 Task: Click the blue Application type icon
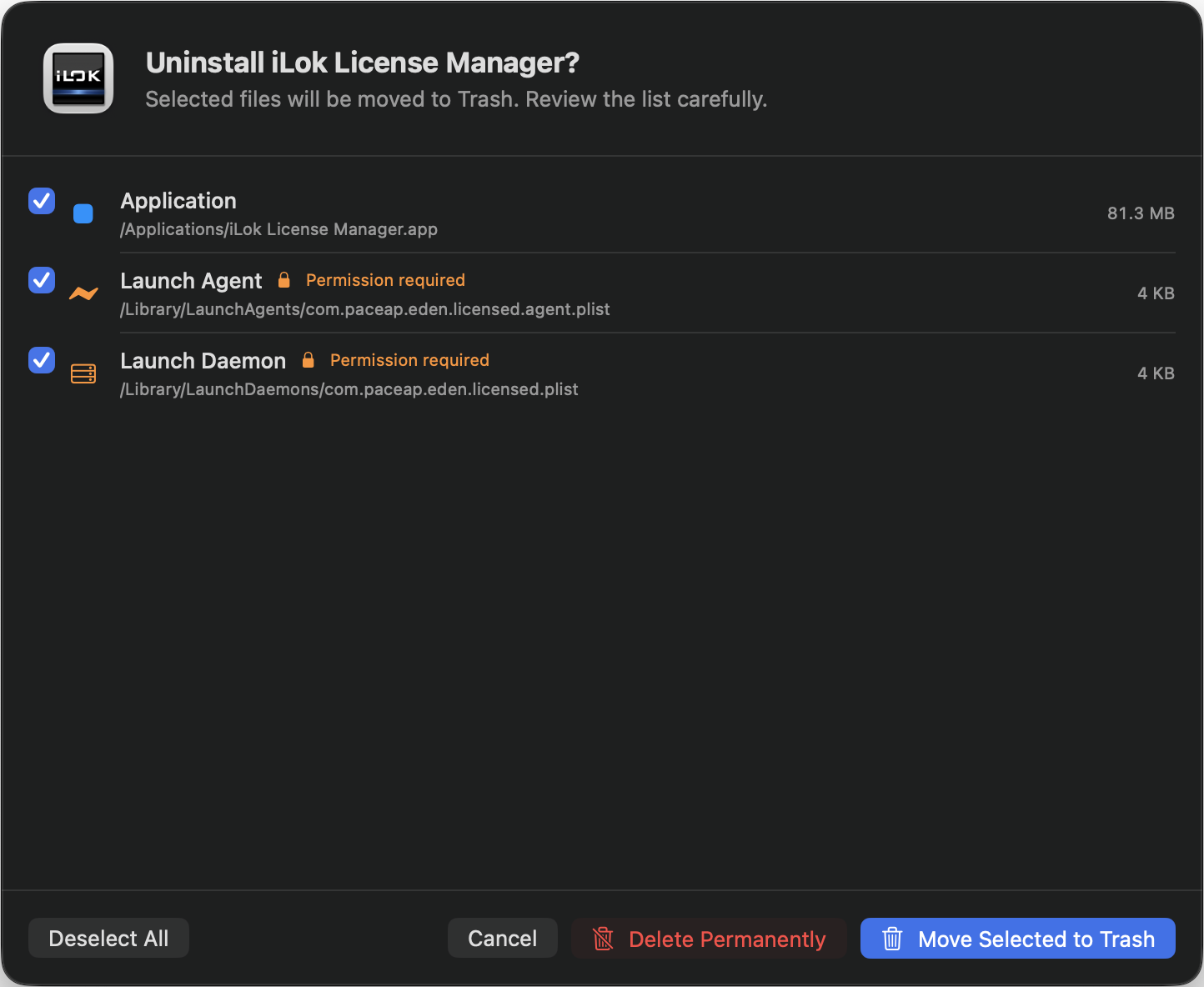[x=83, y=214]
